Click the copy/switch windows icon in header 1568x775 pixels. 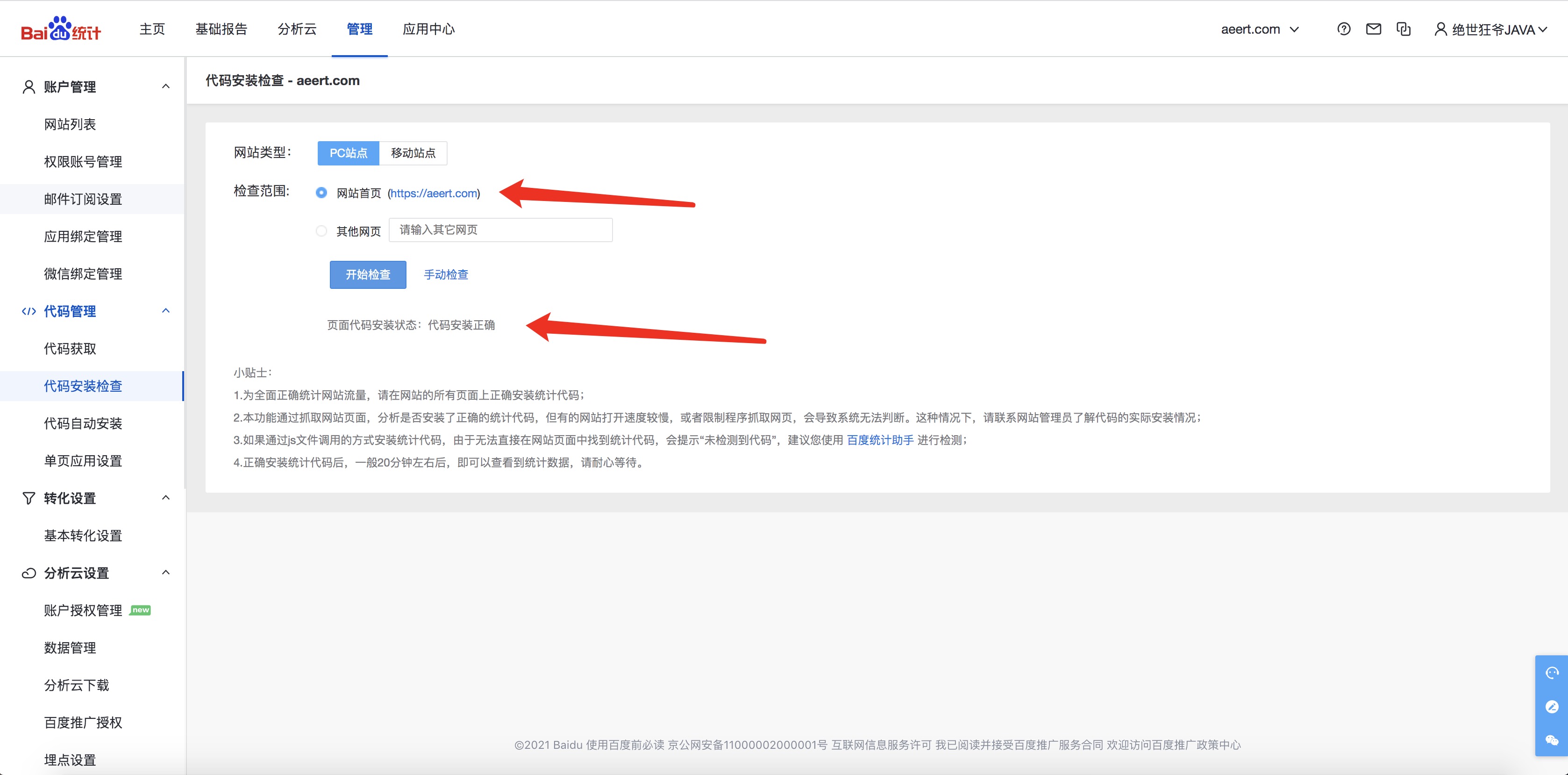[1403, 29]
